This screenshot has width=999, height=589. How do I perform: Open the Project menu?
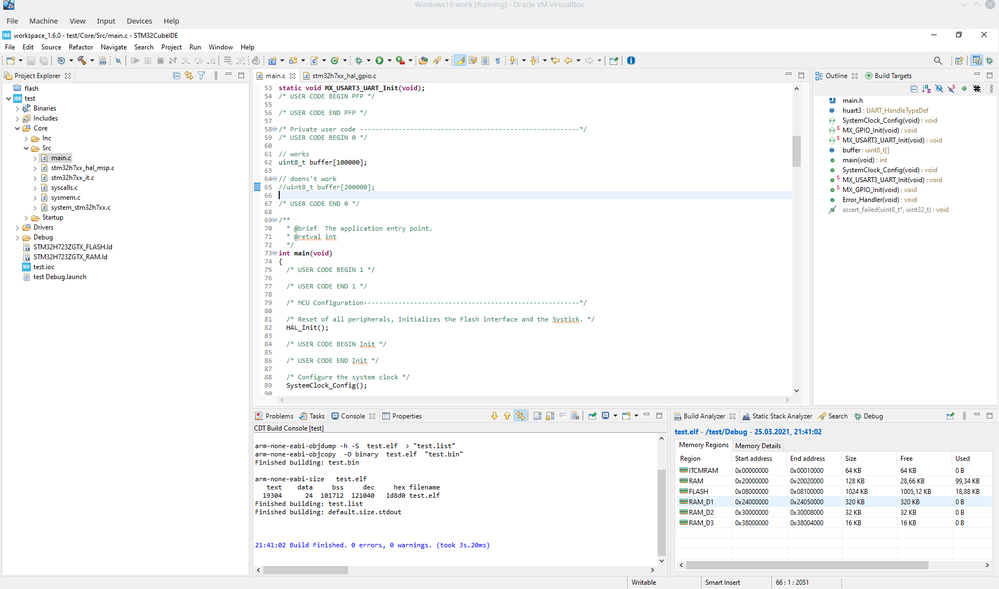pyautogui.click(x=171, y=47)
